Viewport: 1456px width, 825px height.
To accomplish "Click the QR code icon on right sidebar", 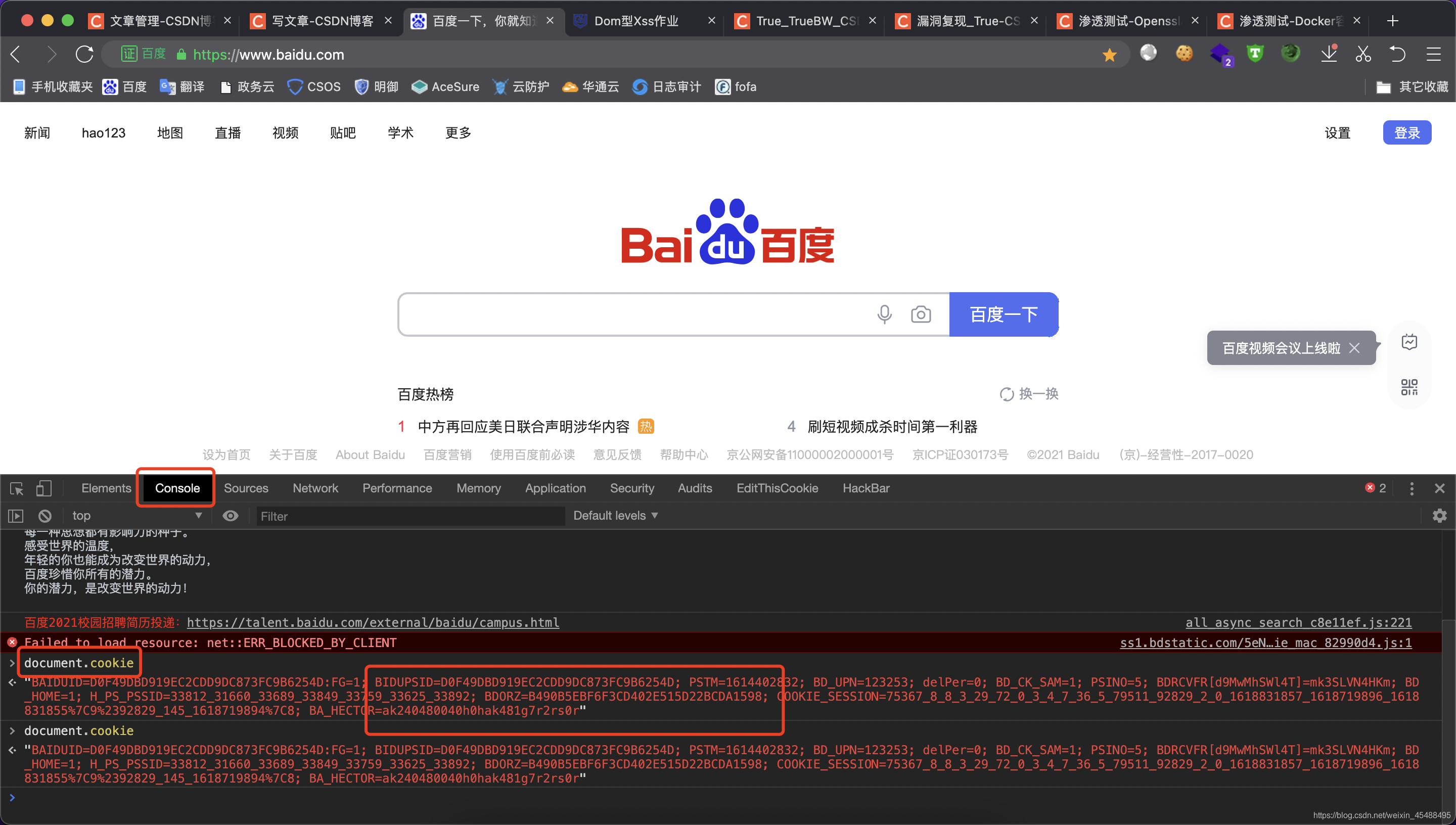I will (1409, 388).
